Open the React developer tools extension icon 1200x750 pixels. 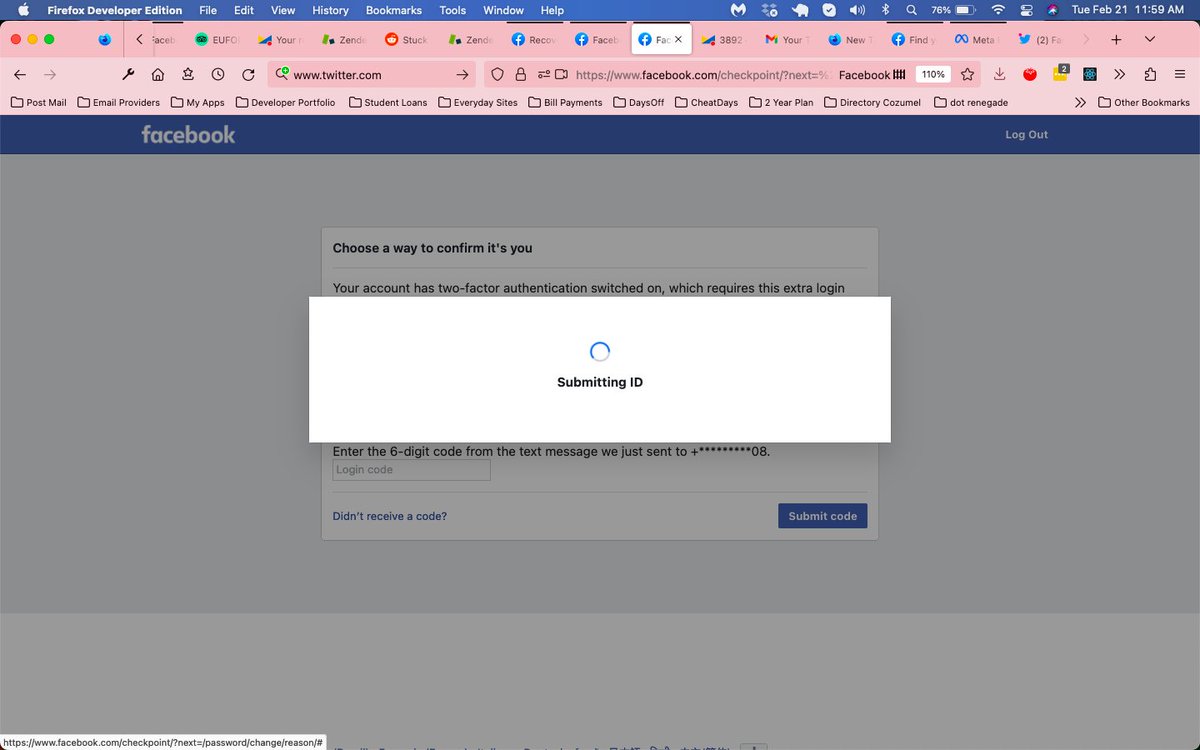[1090, 74]
